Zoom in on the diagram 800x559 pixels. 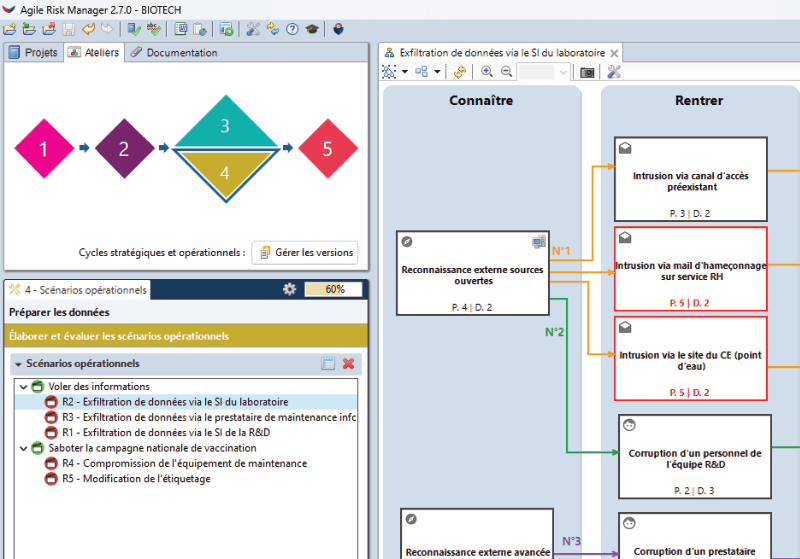click(487, 72)
